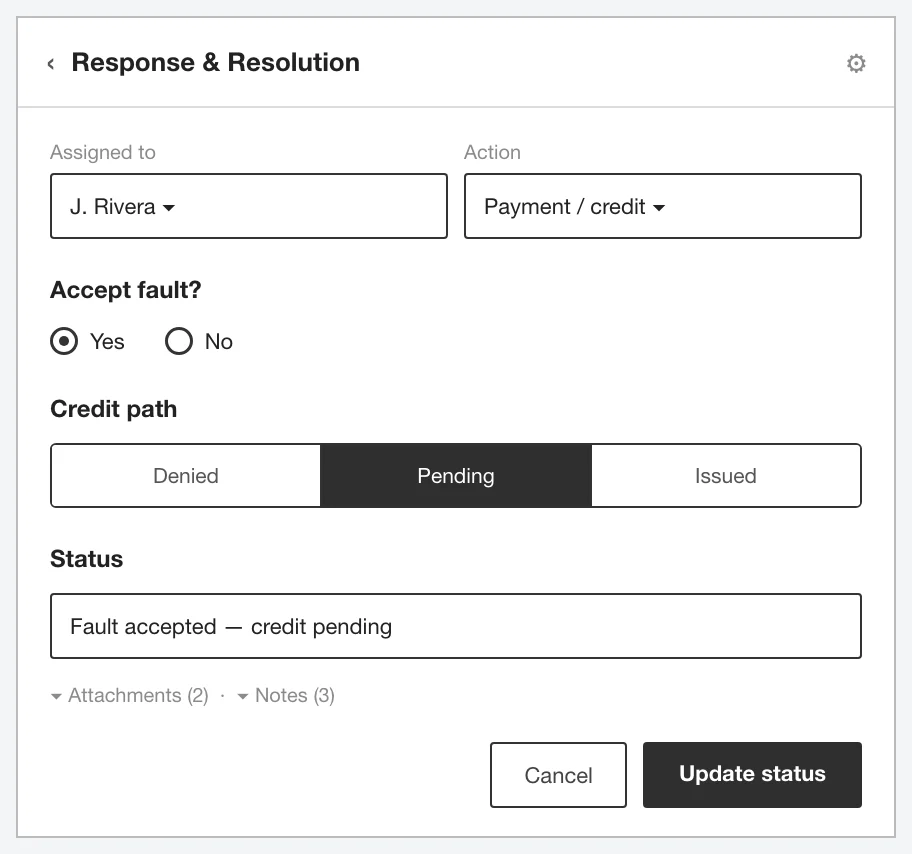Click the caret beside Payment / credit
912x854 pixels.
[659, 208]
